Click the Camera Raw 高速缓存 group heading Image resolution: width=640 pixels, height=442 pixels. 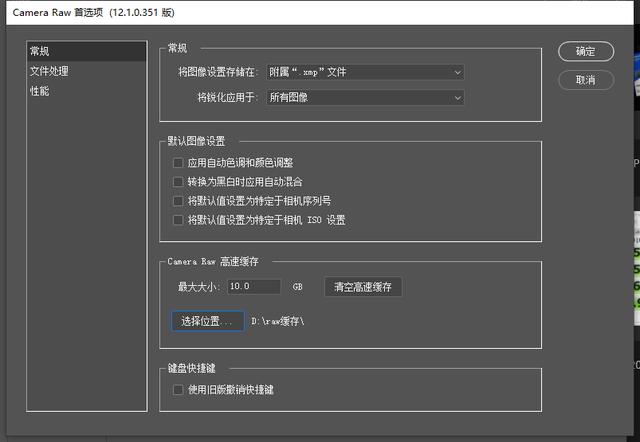[x=213, y=262]
